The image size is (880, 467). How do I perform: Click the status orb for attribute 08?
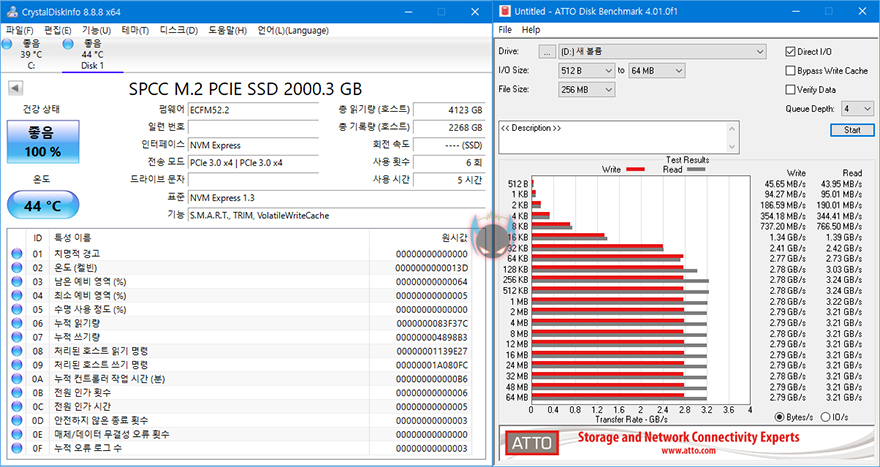point(17,351)
